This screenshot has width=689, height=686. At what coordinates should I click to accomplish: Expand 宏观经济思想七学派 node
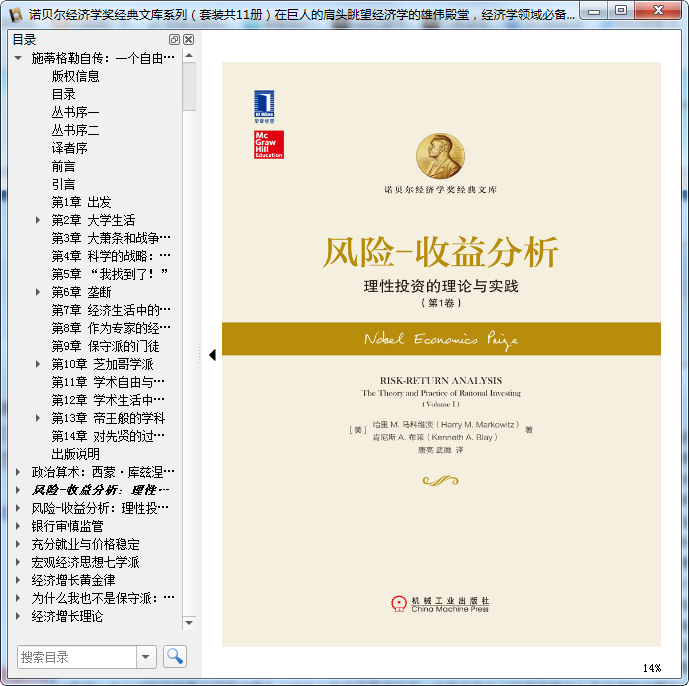point(18,562)
